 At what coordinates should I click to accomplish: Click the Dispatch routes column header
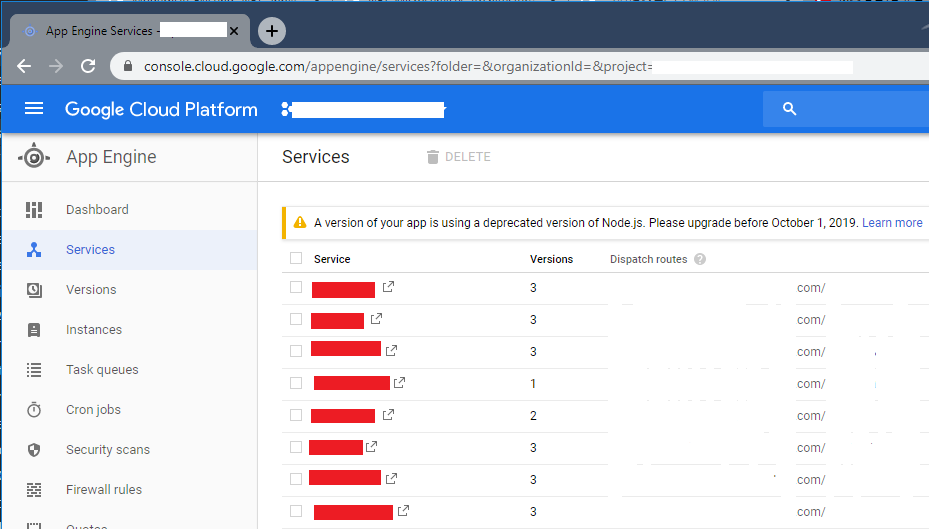point(648,259)
